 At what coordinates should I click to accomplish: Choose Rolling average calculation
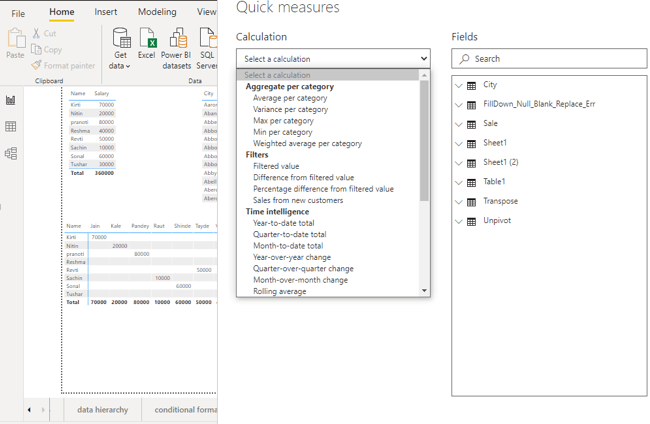[x=280, y=291]
